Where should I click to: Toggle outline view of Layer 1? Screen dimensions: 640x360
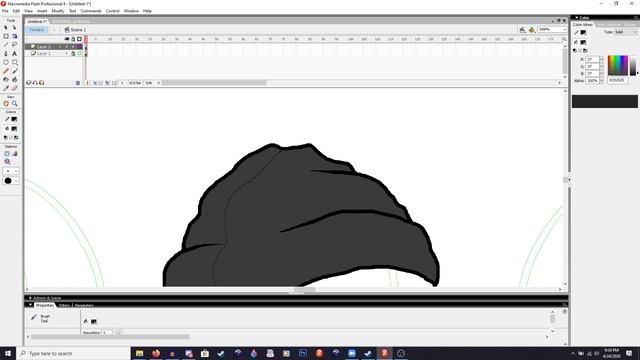pos(80,53)
